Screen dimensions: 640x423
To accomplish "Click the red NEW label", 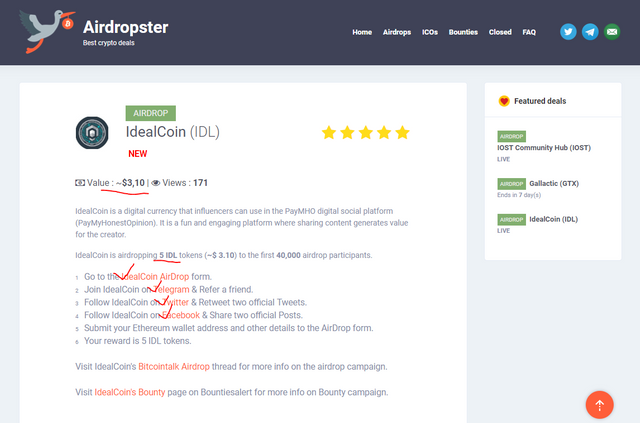I will click(x=138, y=154).
